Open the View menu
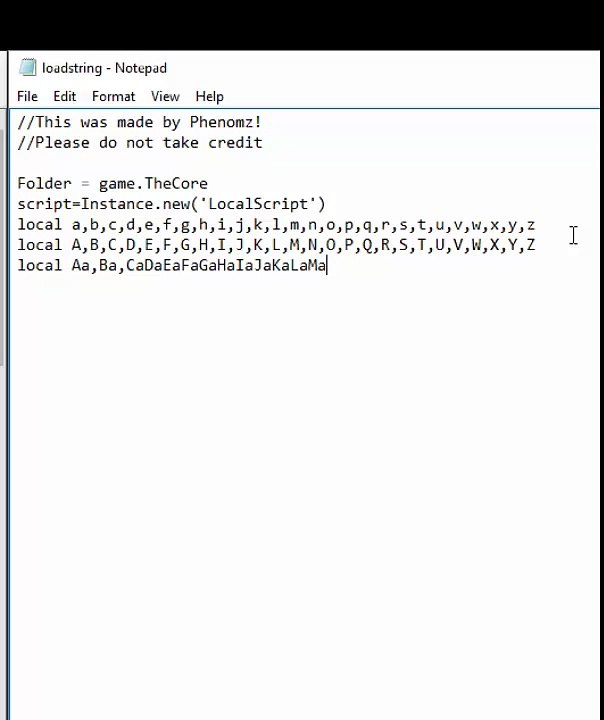604x720 pixels. 165,96
